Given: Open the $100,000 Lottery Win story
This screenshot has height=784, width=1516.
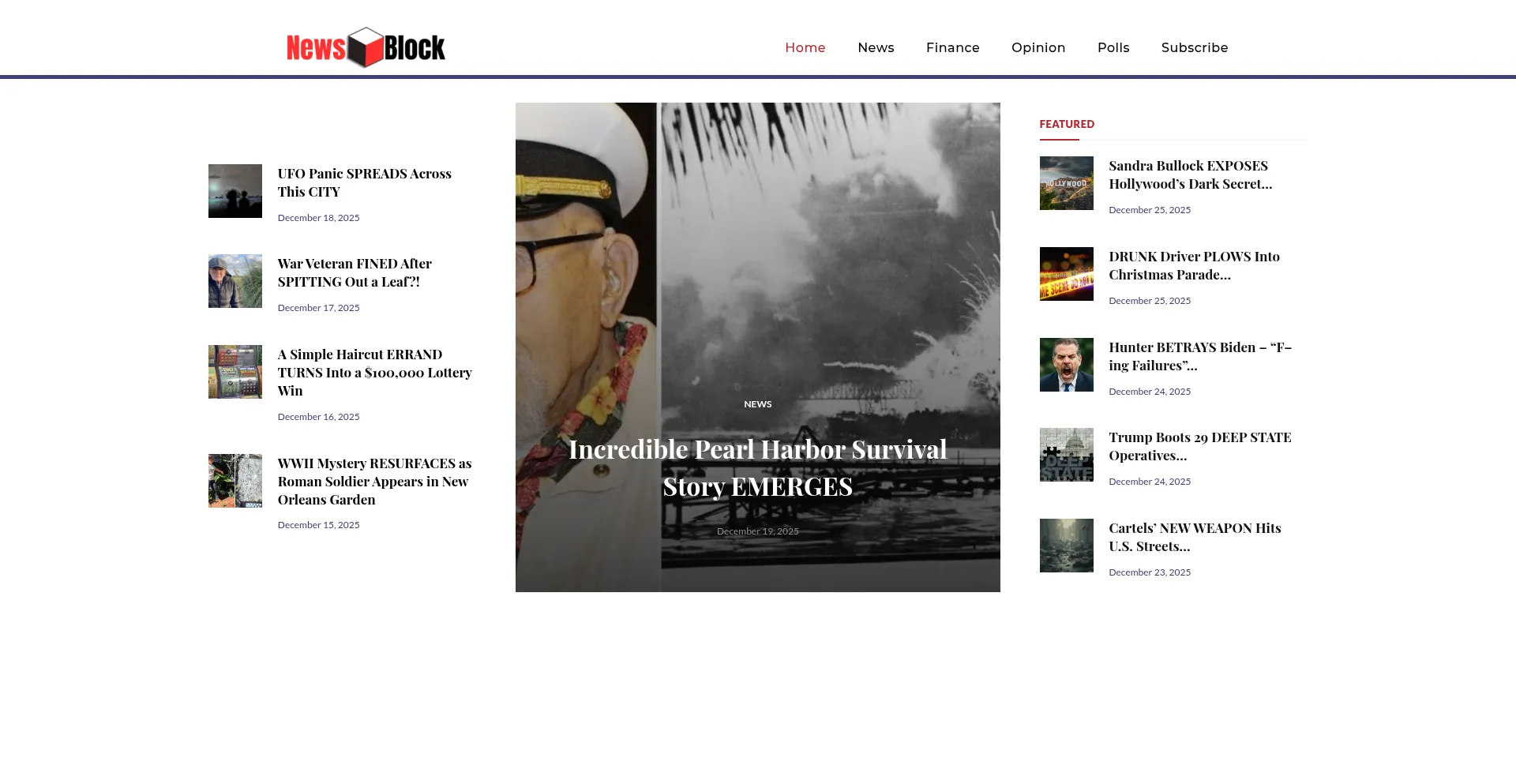Looking at the screenshot, I should 374,372.
